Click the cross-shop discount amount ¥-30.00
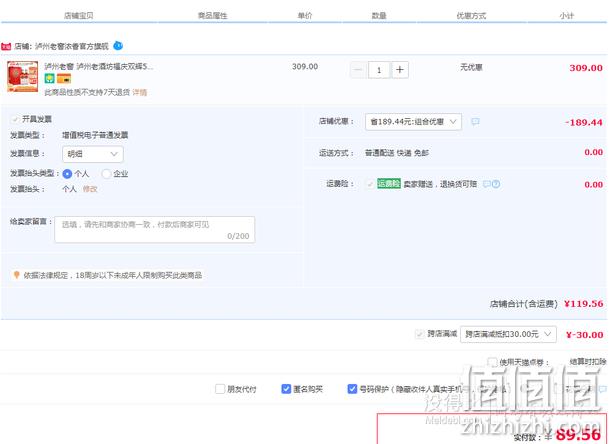Image resolution: width=610 pixels, height=444 pixels. (x=585, y=335)
